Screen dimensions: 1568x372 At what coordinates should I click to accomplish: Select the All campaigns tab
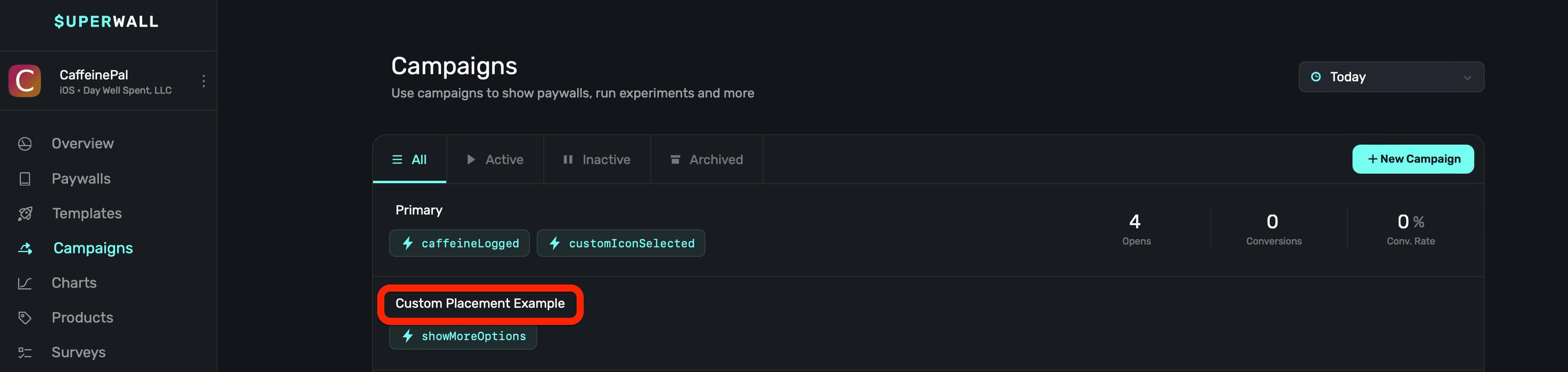(410, 159)
